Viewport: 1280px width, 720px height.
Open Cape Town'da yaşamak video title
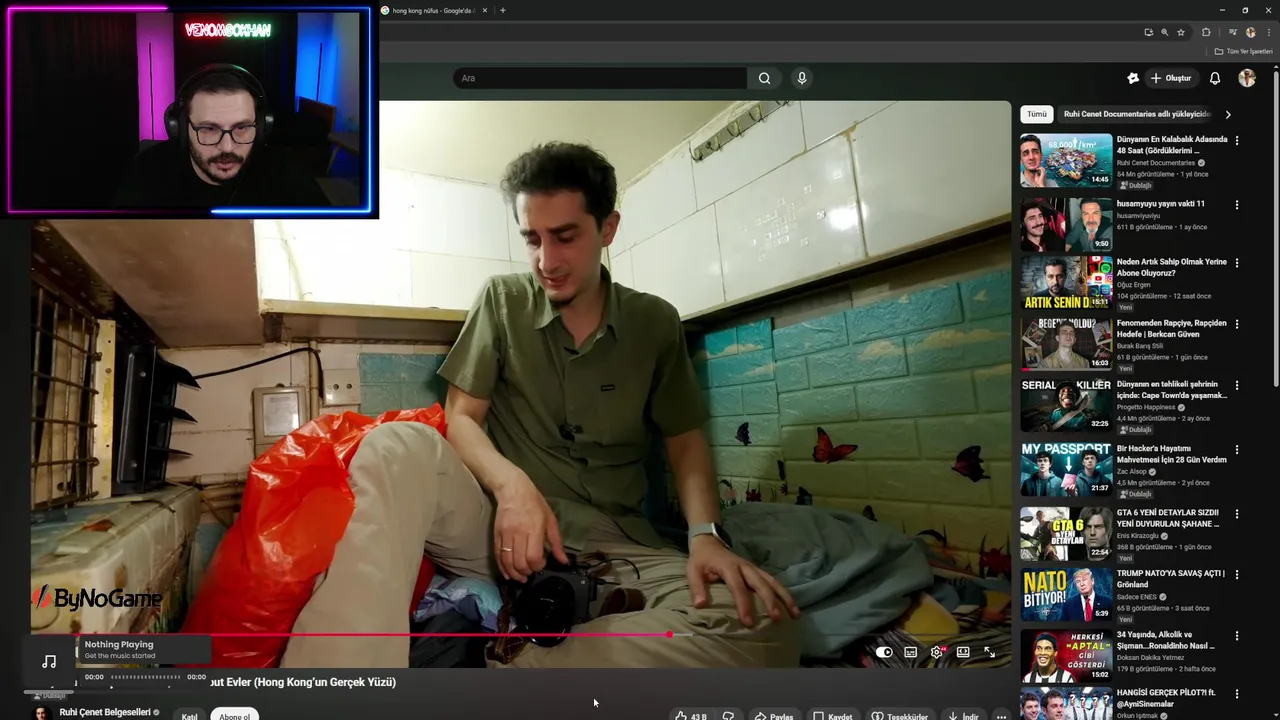click(1171, 389)
